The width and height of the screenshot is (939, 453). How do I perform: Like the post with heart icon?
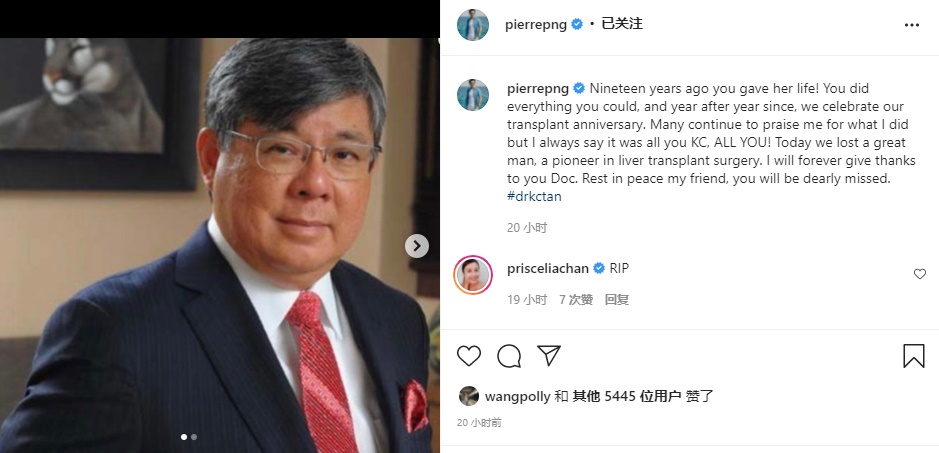click(x=469, y=355)
